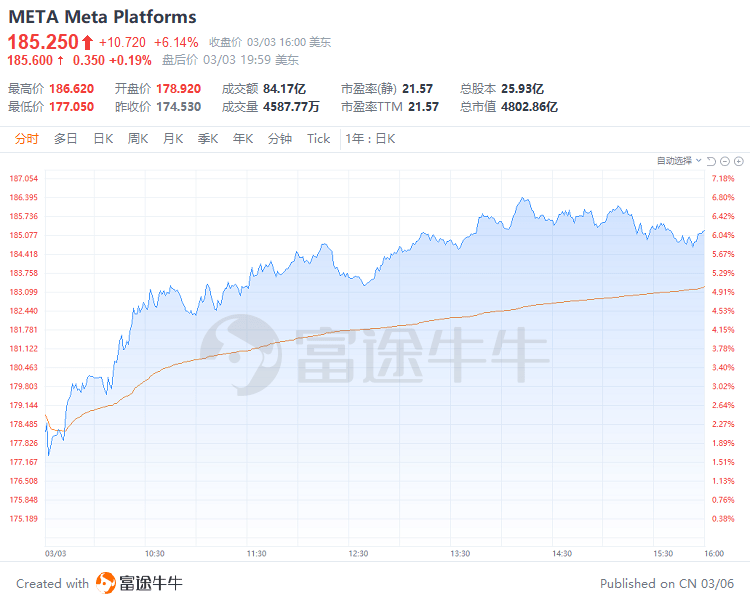Click the 12:30 time axis label
Image resolution: width=750 pixels, height=604 pixels.
358,553
